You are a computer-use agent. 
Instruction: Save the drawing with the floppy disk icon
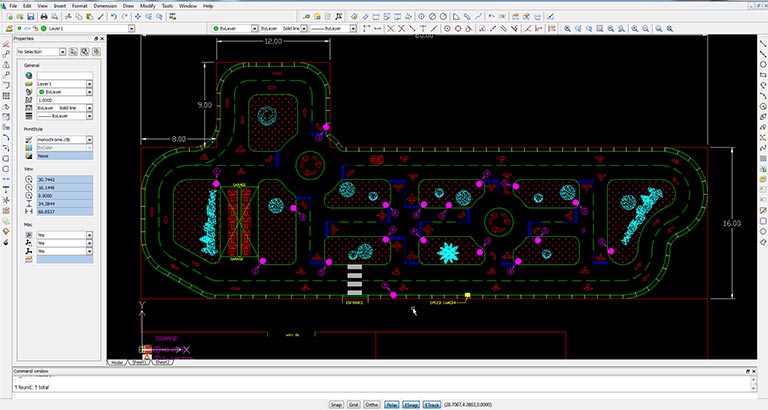pos(31,17)
